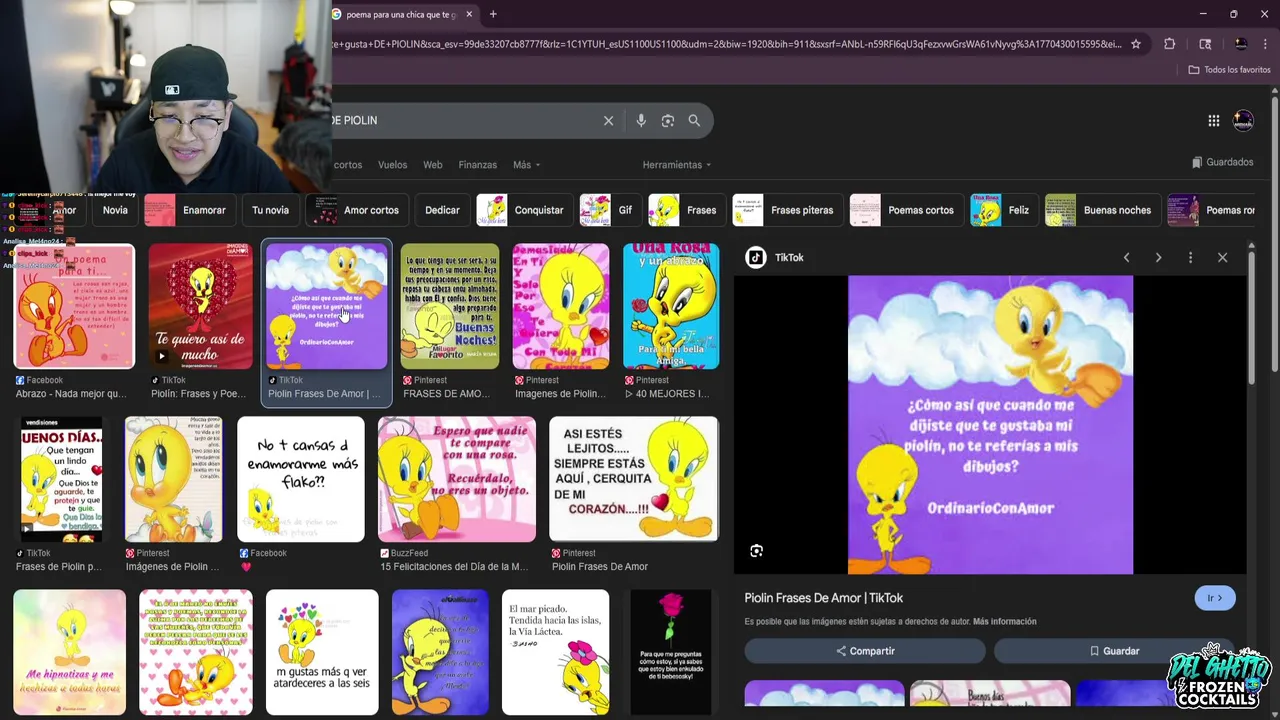The image size is (1280, 720).
Task: Filter by the Tu novia chip
Action: (270, 210)
